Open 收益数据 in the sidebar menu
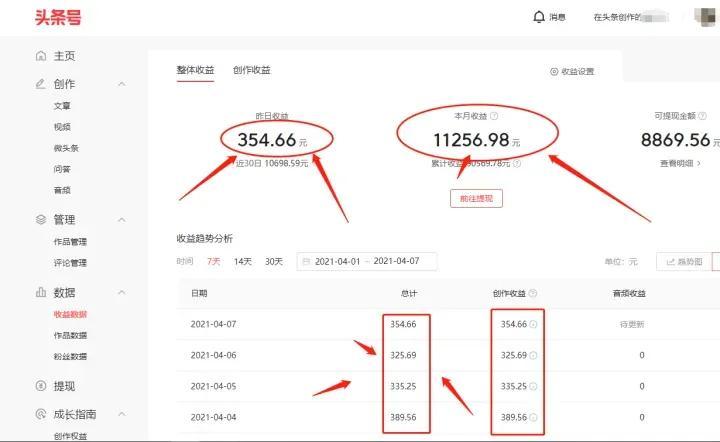720x442 pixels. click(70, 314)
